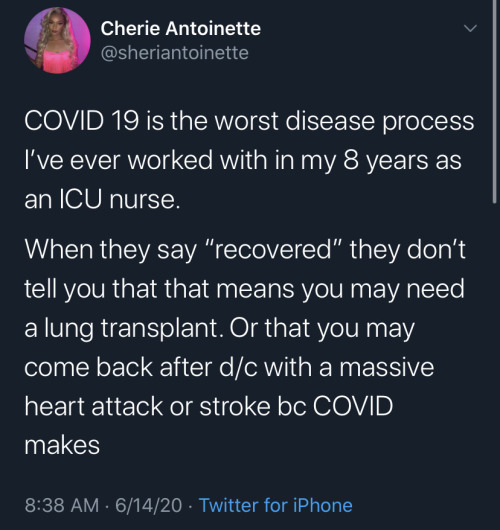Click the word "stroke" in the tweet

tap(235, 406)
